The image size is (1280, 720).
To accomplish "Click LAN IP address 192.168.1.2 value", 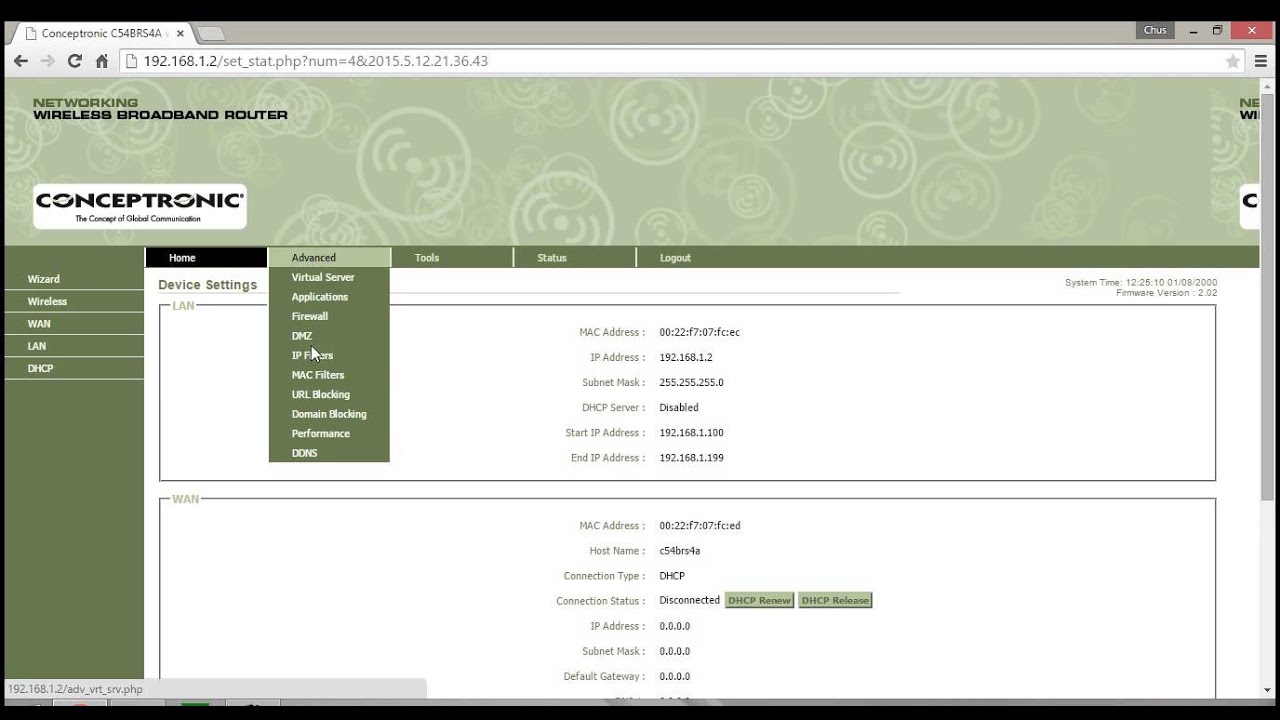I will click(x=686, y=357).
